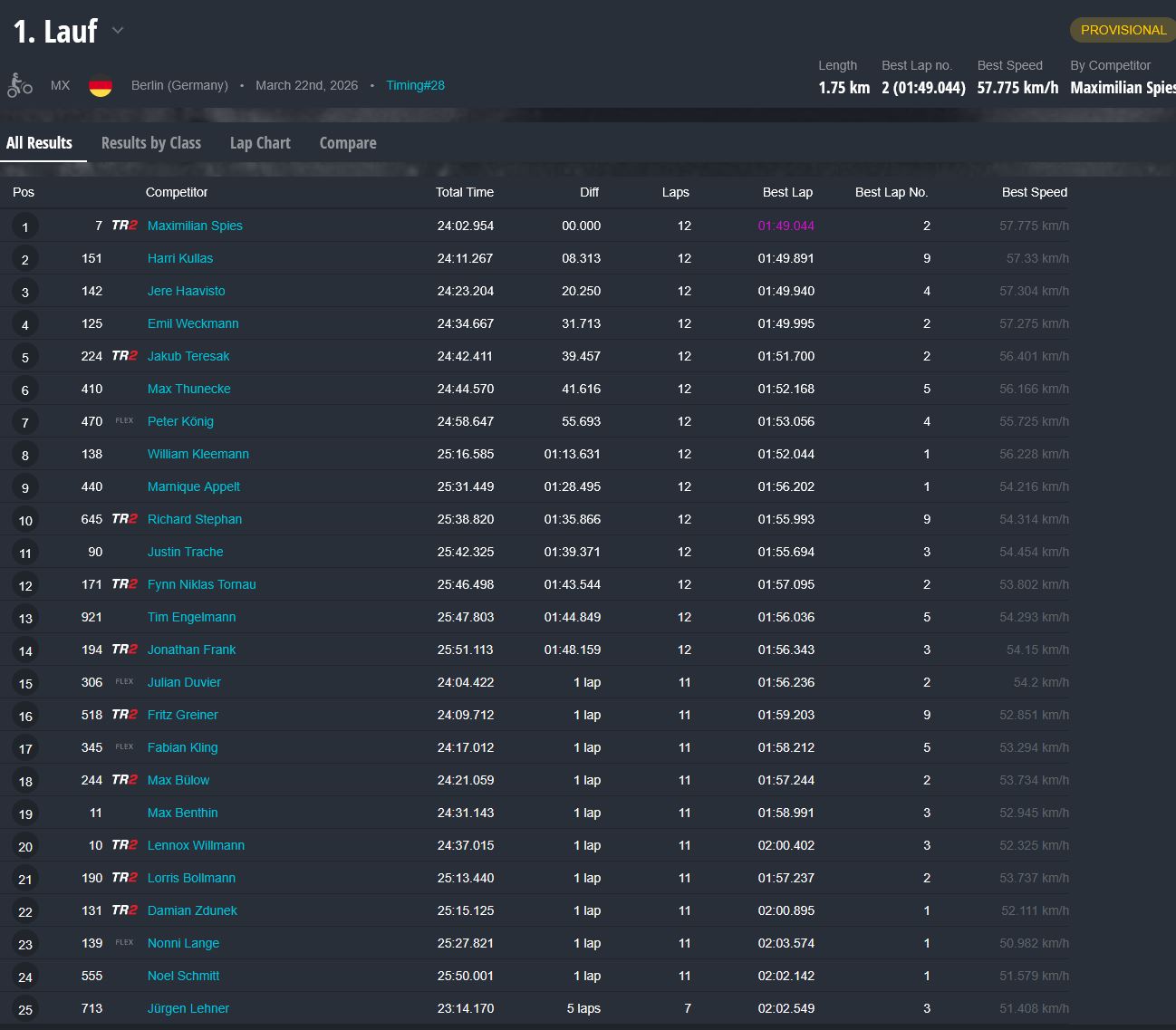Select the Compare tab
Viewport: 1176px width, 1030px height.
pos(348,143)
